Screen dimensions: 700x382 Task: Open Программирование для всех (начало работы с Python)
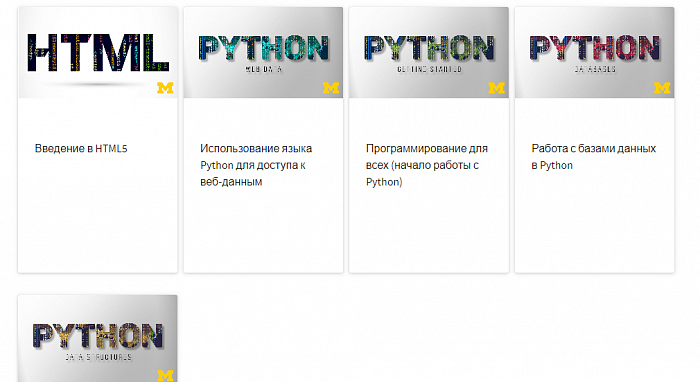(427, 165)
